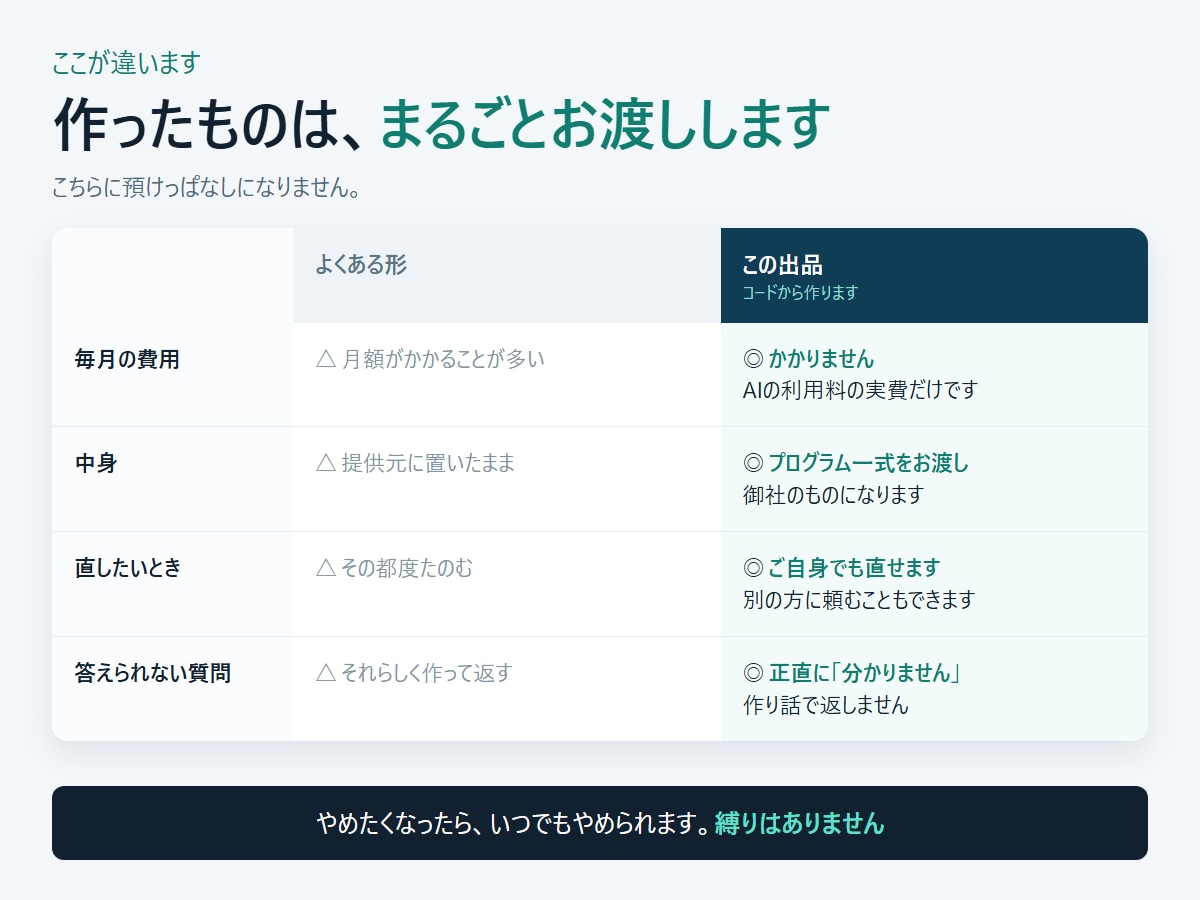Click the '直したいとき' row label
1200x900 pixels.
click(128, 568)
